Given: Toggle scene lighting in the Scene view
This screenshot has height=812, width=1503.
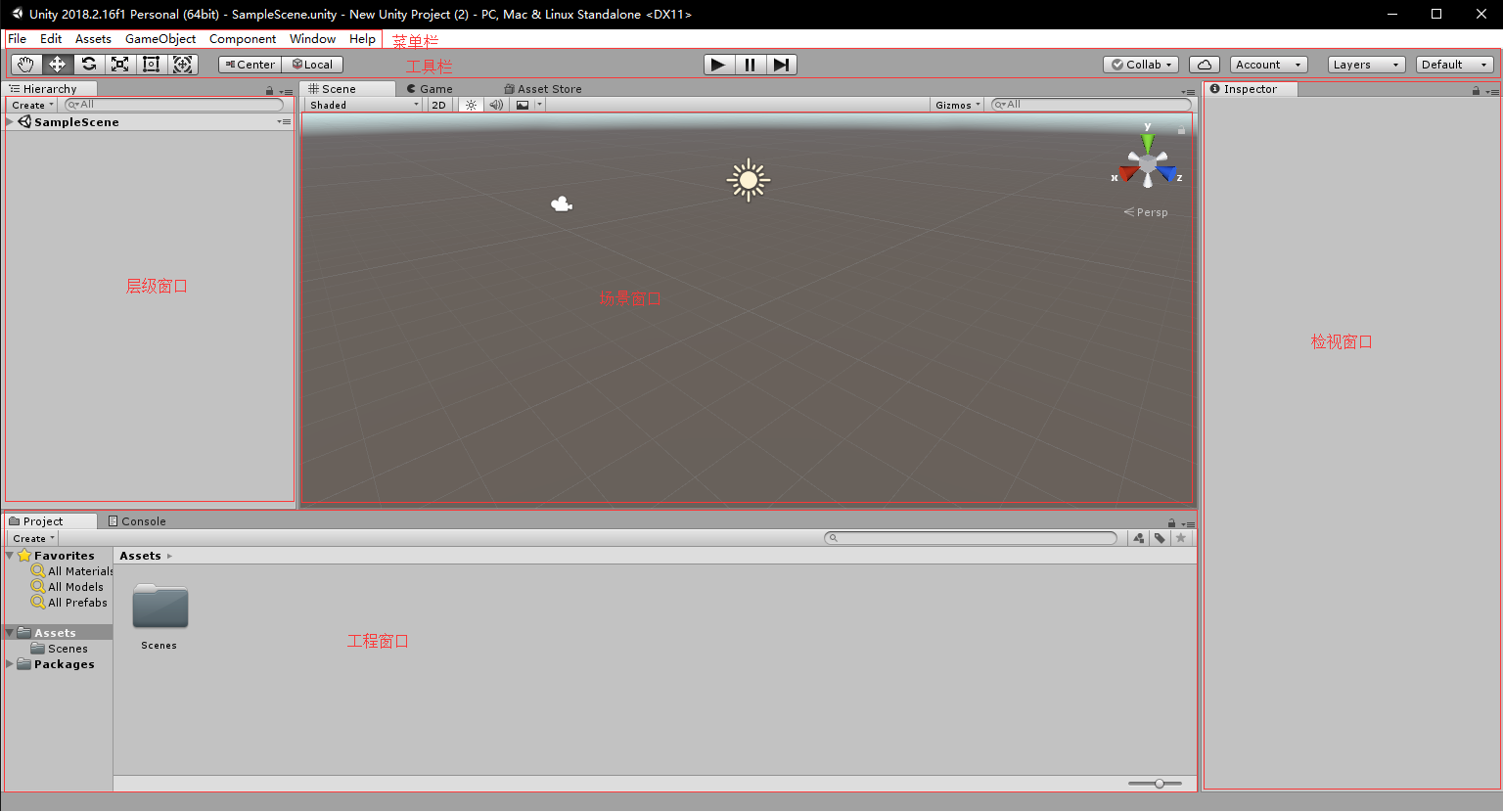Looking at the screenshot, I should click(470, 105).
